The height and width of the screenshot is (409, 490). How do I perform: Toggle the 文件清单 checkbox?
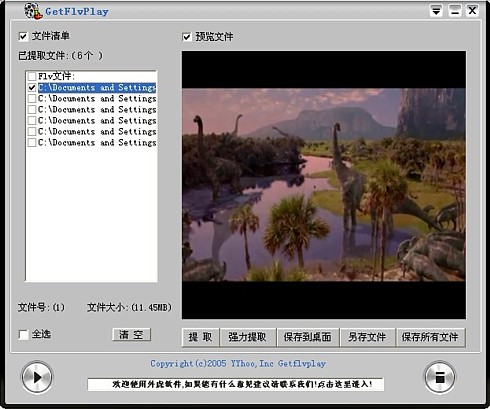[23, 36]
